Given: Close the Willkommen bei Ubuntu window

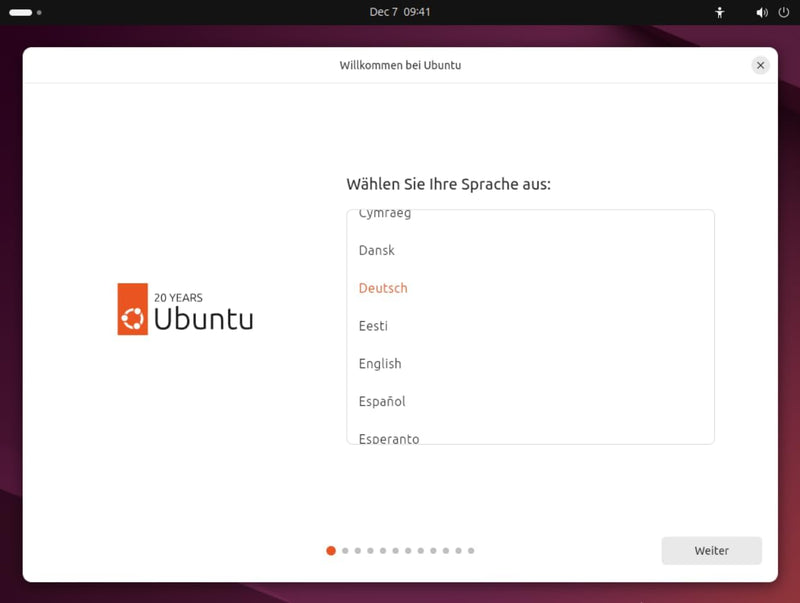Looking at the screenshot, I should (x=760, y=65).
